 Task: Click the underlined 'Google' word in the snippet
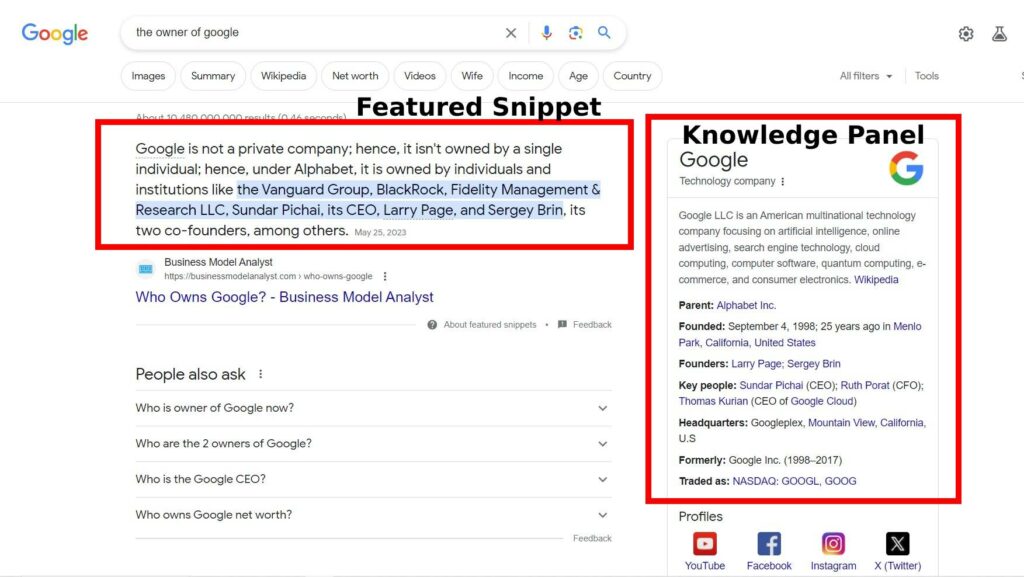pyautogui.click(x=160, y=149)
